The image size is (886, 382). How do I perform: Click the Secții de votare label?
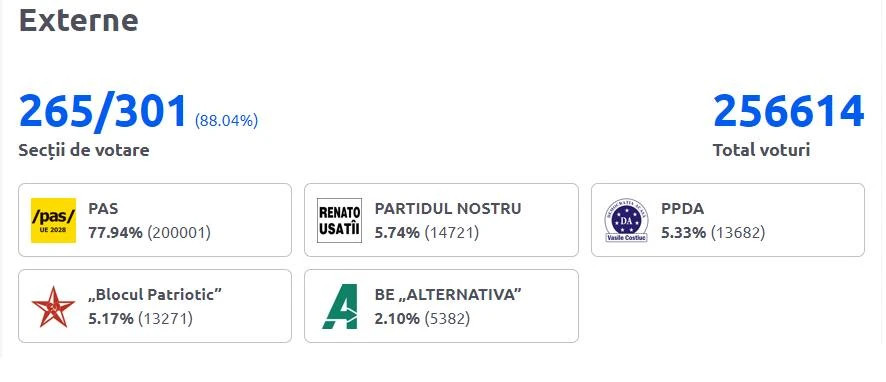pyautogui.click(x=84, y=150)
